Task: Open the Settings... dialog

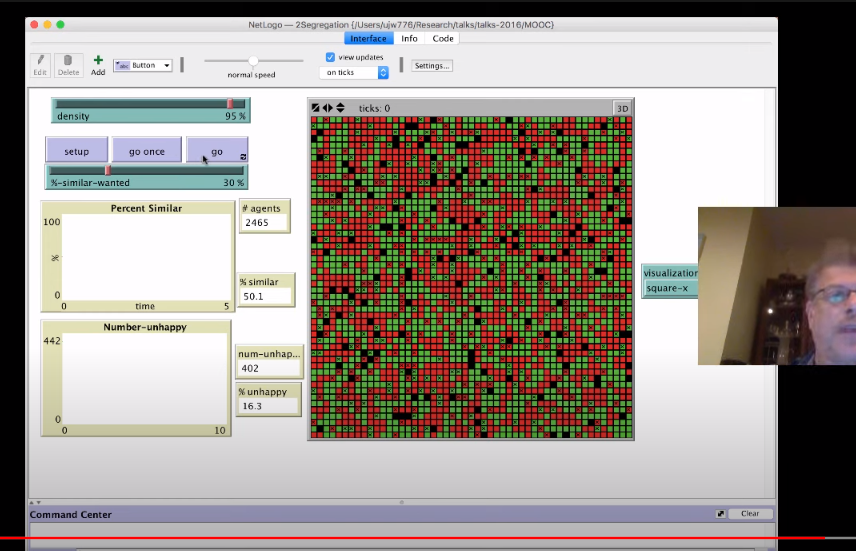Action: click(x=431, y=66)
